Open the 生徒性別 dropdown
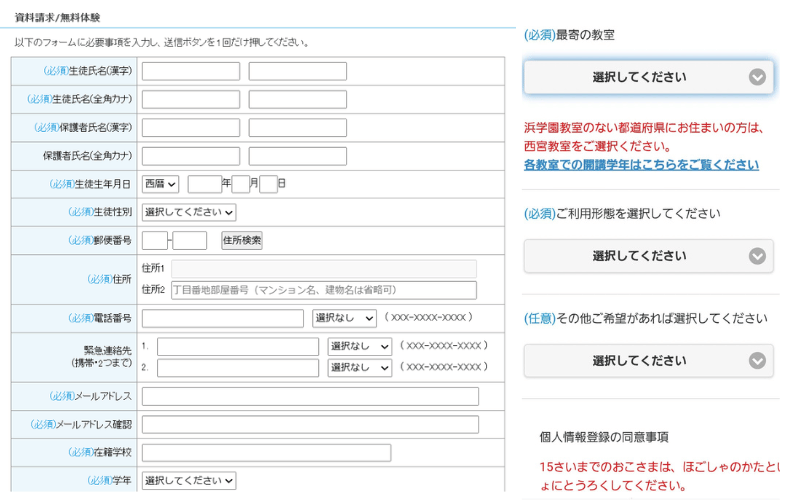The image size is (800, 500). pos(189,212)
